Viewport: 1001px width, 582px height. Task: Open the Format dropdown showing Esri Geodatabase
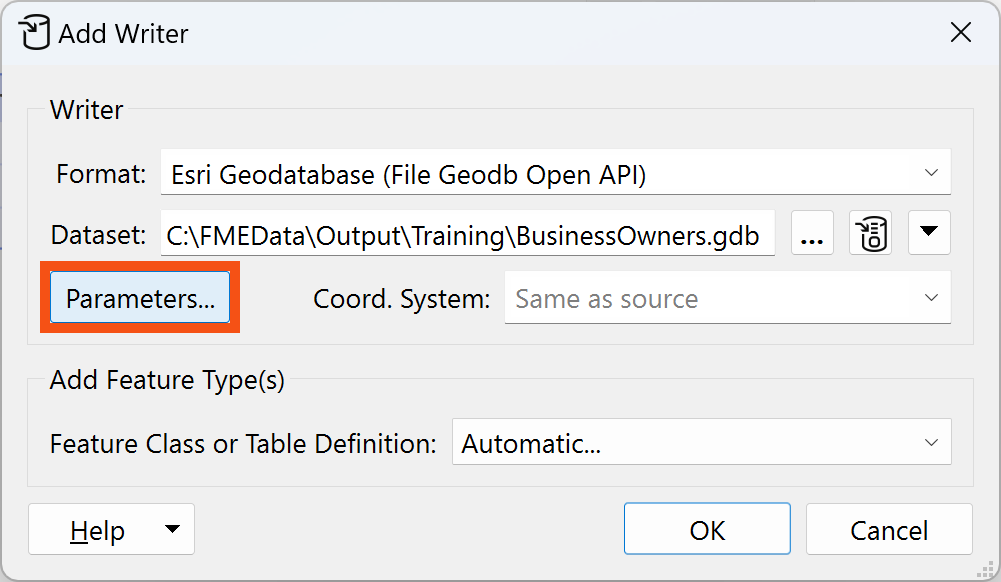(x=555, y=171)
